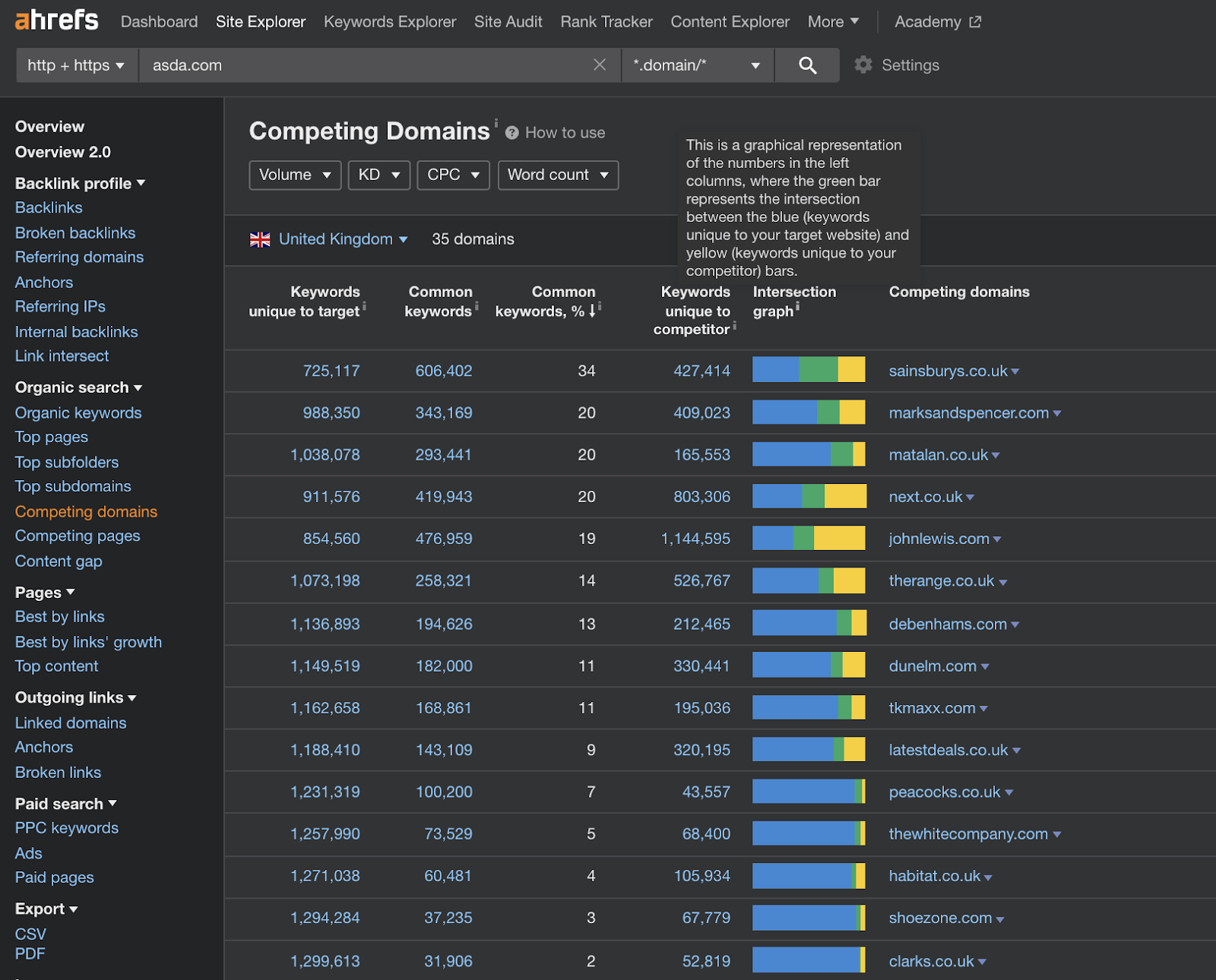Open PPC keywords report
Viewport: 1216px width, 980px height.
pyautogui.click(x=67, y=828)
